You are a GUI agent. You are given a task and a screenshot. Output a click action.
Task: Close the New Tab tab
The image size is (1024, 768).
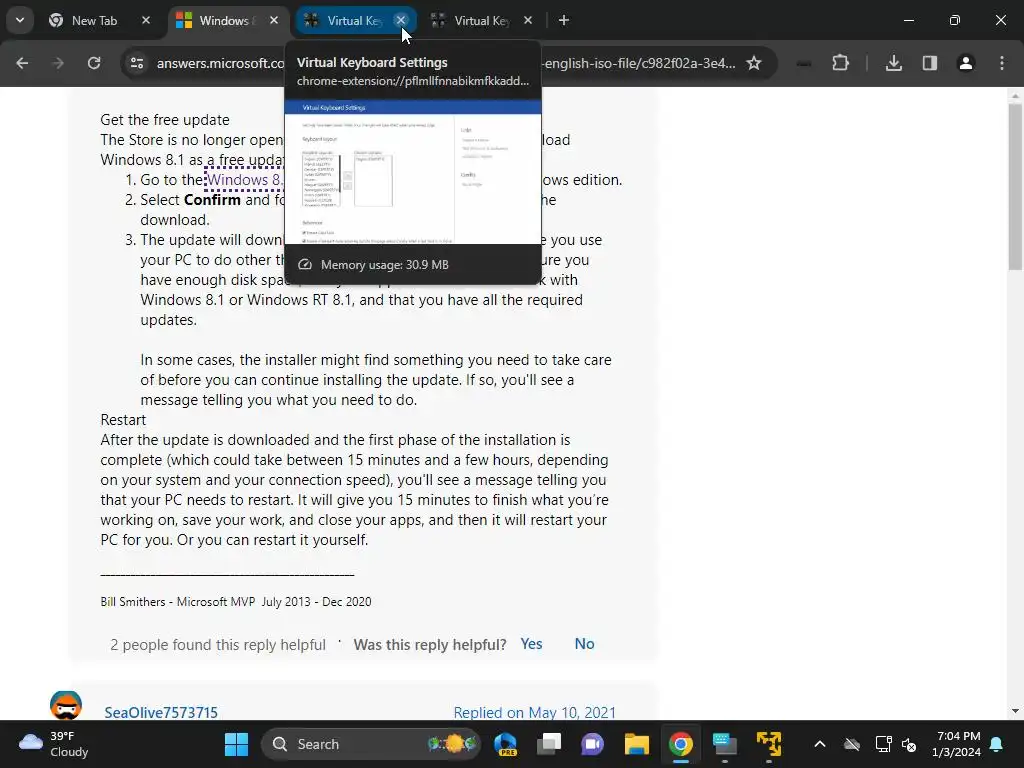(146, 20)
